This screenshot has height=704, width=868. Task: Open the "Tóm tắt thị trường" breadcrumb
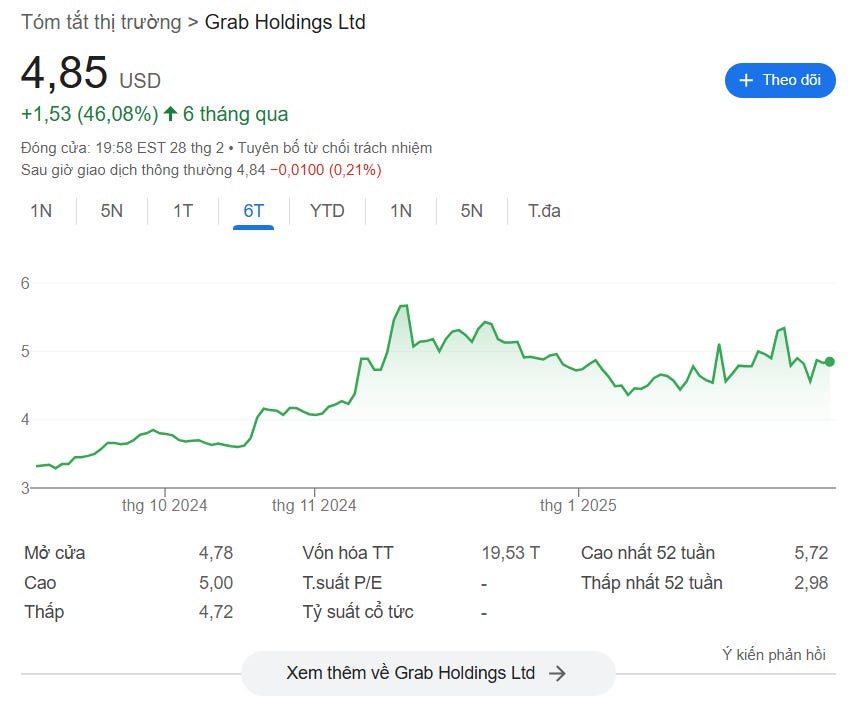(x=101, y=22)
